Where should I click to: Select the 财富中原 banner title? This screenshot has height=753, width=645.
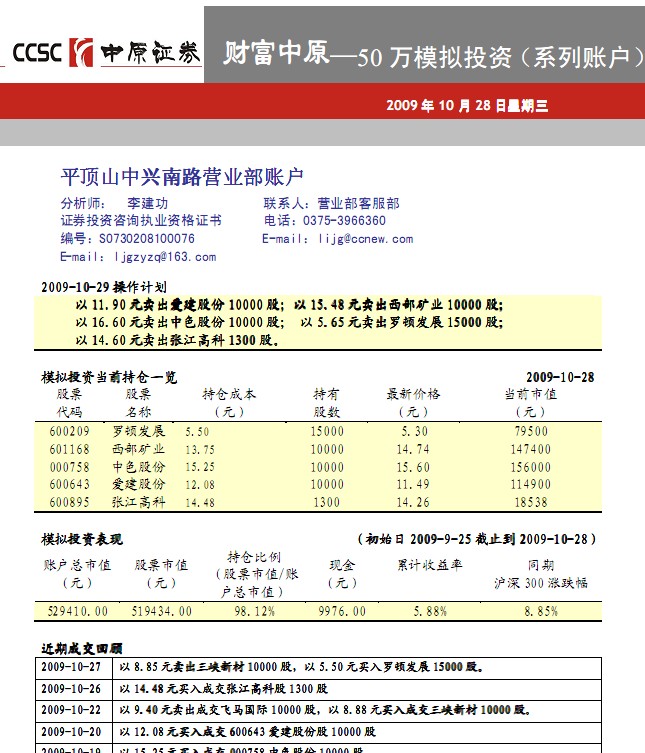point(276,53)
